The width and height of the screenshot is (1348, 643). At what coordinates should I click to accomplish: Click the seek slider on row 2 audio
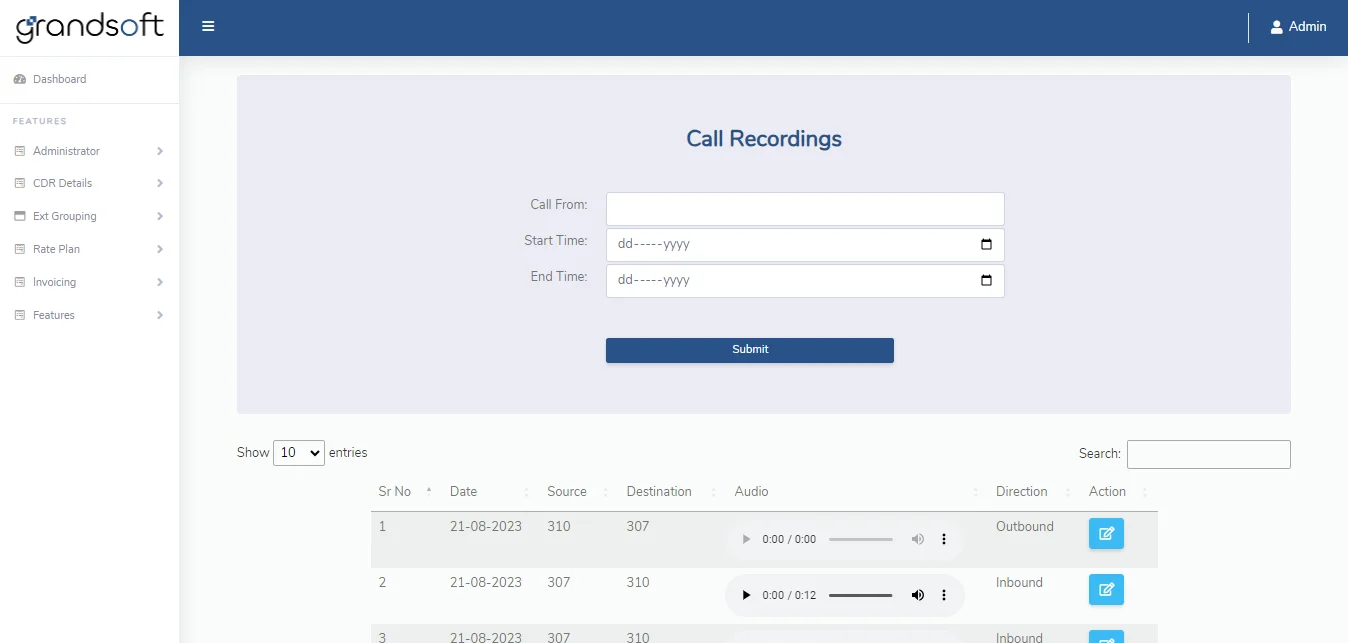[860, 596]
